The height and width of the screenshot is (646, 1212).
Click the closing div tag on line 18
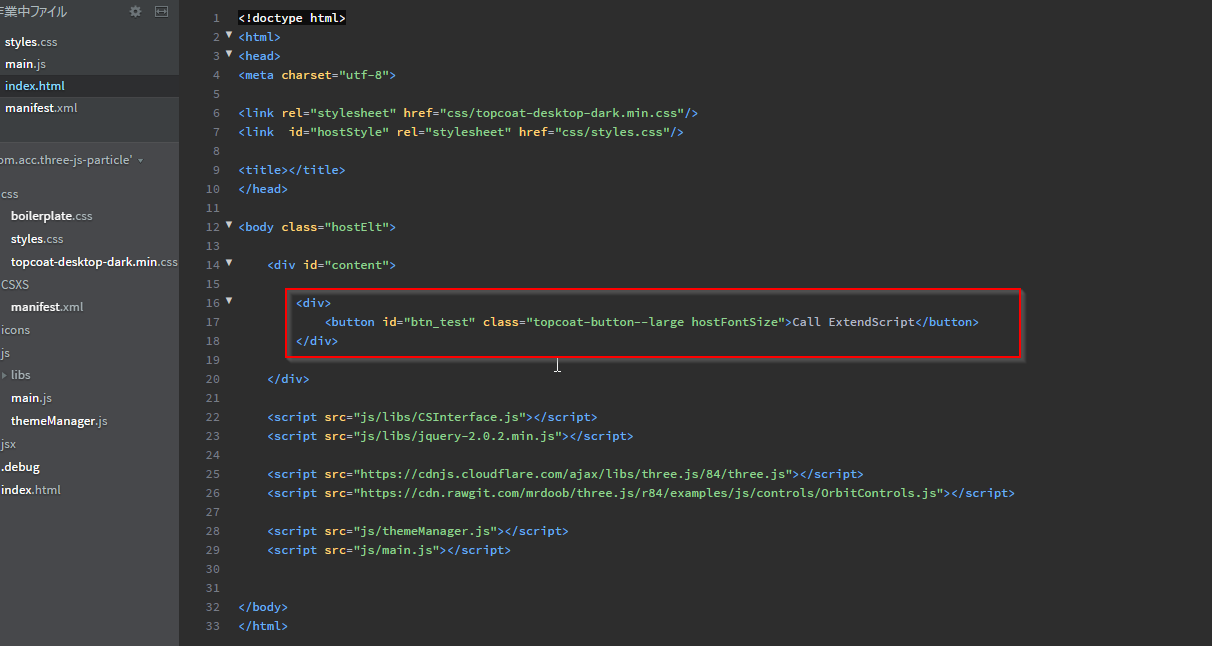click(x=317, y=341)
